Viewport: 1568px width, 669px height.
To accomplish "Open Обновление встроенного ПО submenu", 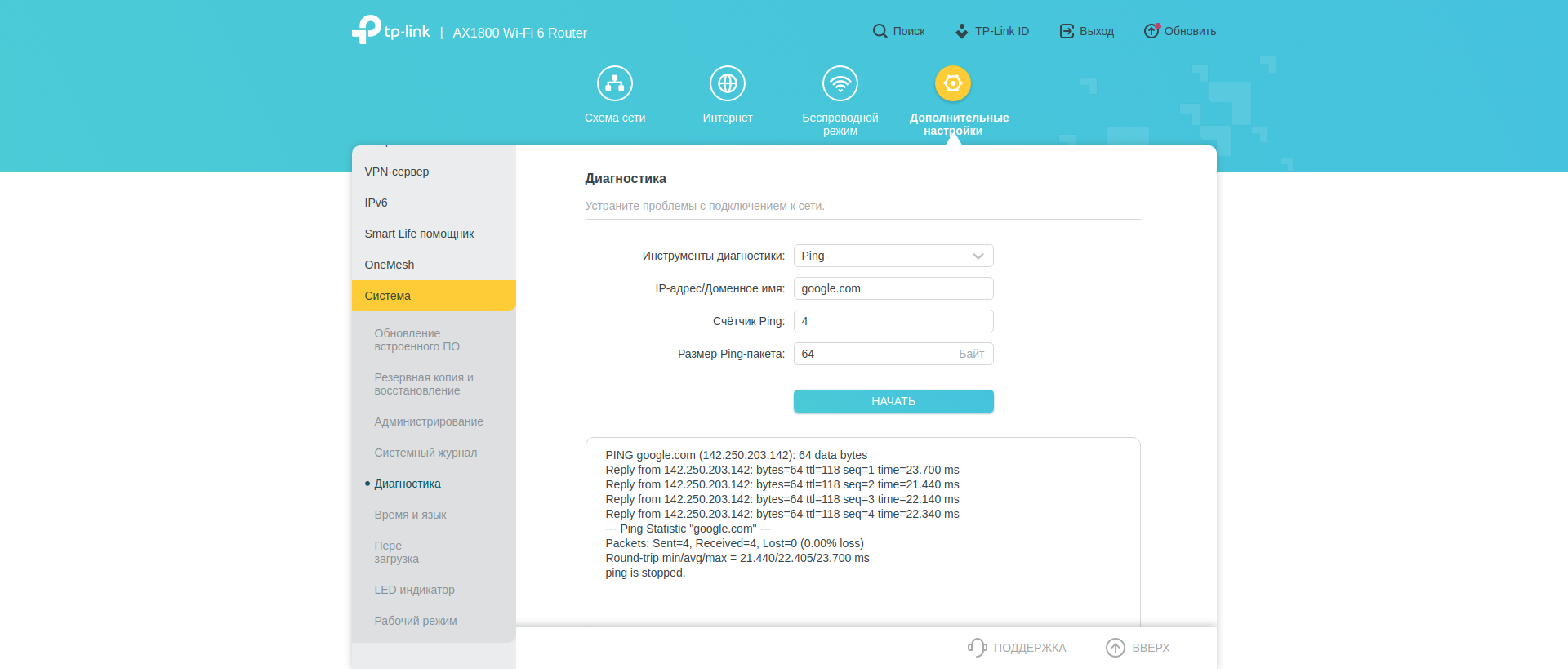I will (416, 340).
